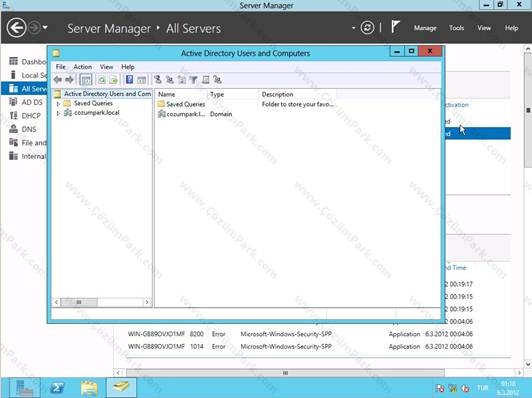Click the volume tray icon
Screen dimensions: 532x398
click(x=465, y=388)
